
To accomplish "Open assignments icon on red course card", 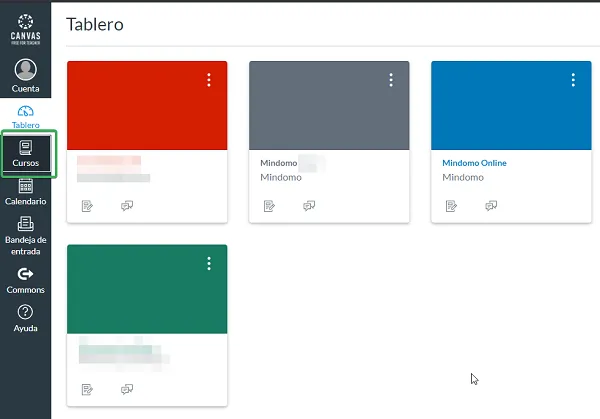I will pos(87,206).
